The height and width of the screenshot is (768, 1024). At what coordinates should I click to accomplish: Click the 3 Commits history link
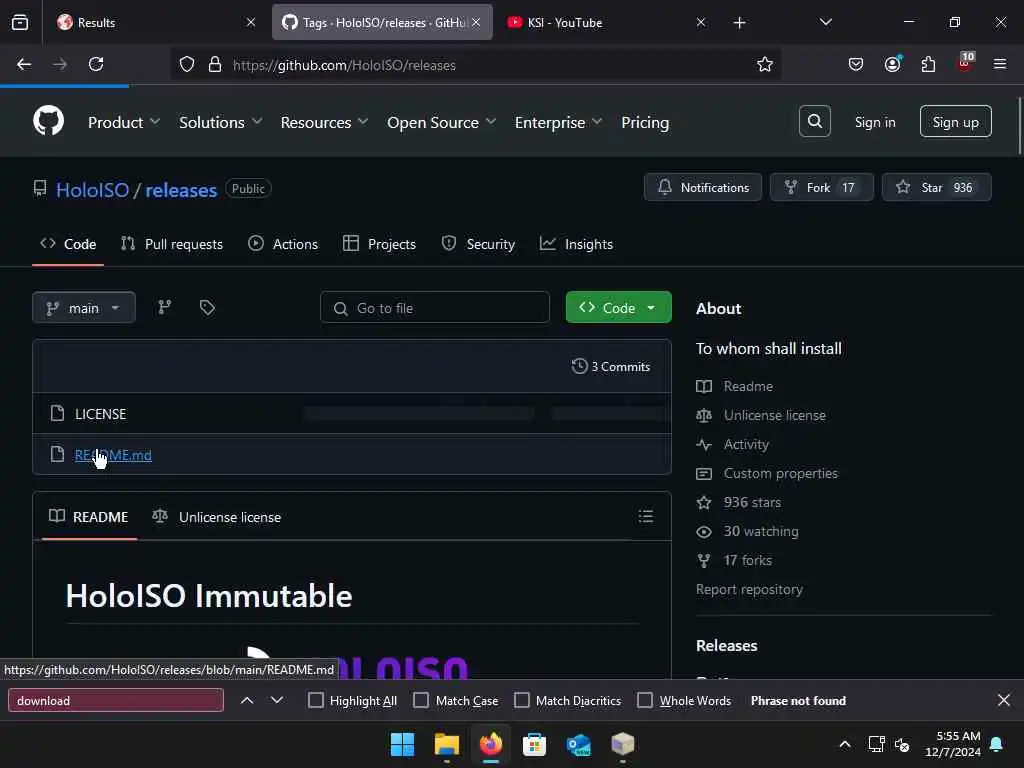click(x=611, y=366)
